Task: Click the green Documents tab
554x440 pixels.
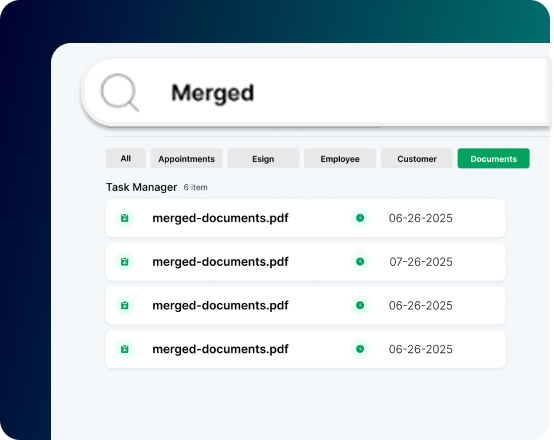Action: pyautogui.click(x=494, y=158)
